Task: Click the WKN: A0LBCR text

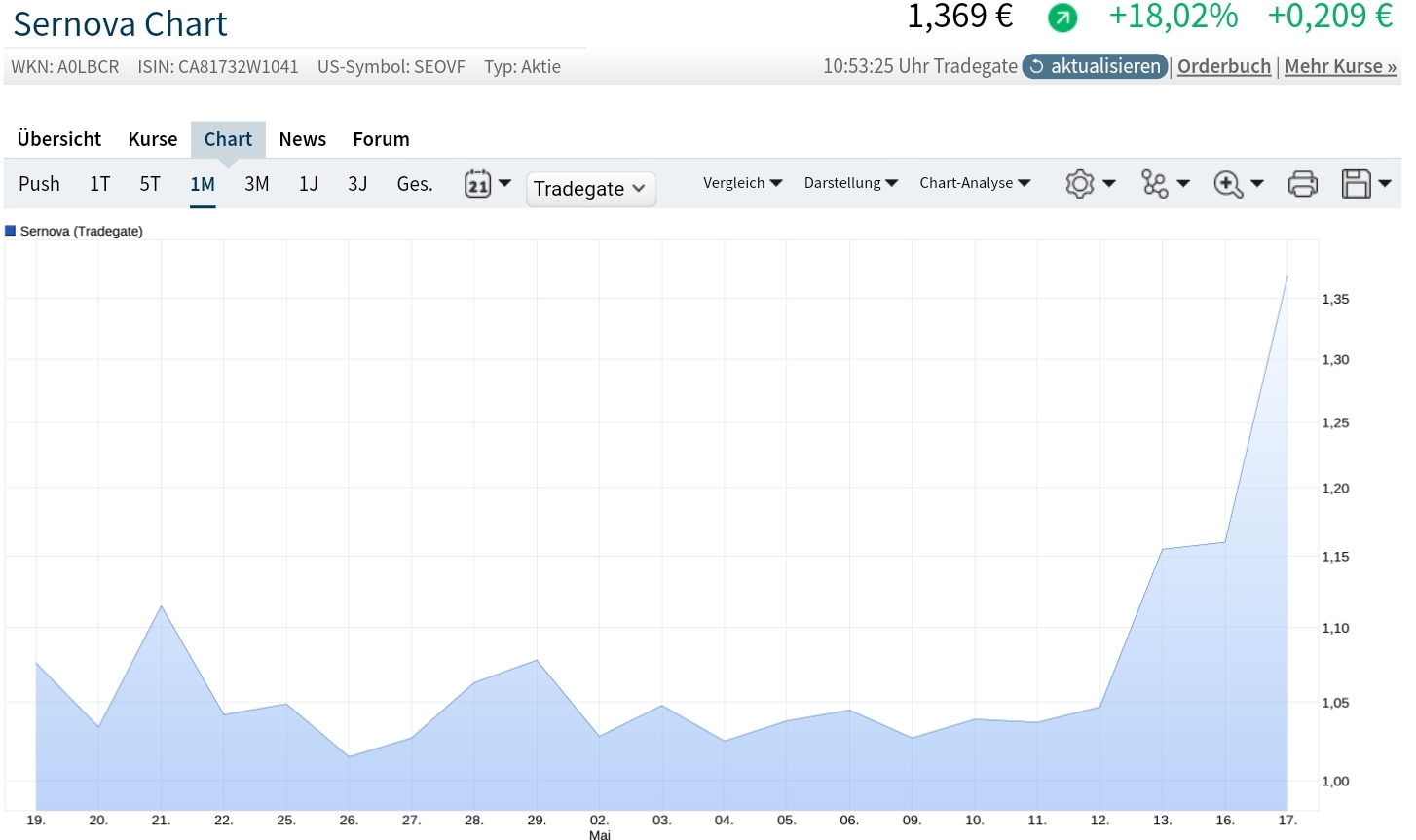Action: [65, 67]
